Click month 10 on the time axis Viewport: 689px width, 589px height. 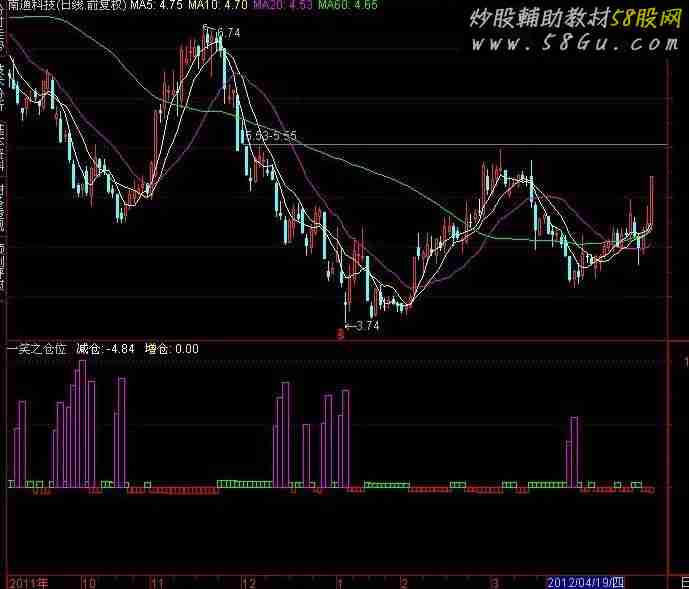click(89, 581)
